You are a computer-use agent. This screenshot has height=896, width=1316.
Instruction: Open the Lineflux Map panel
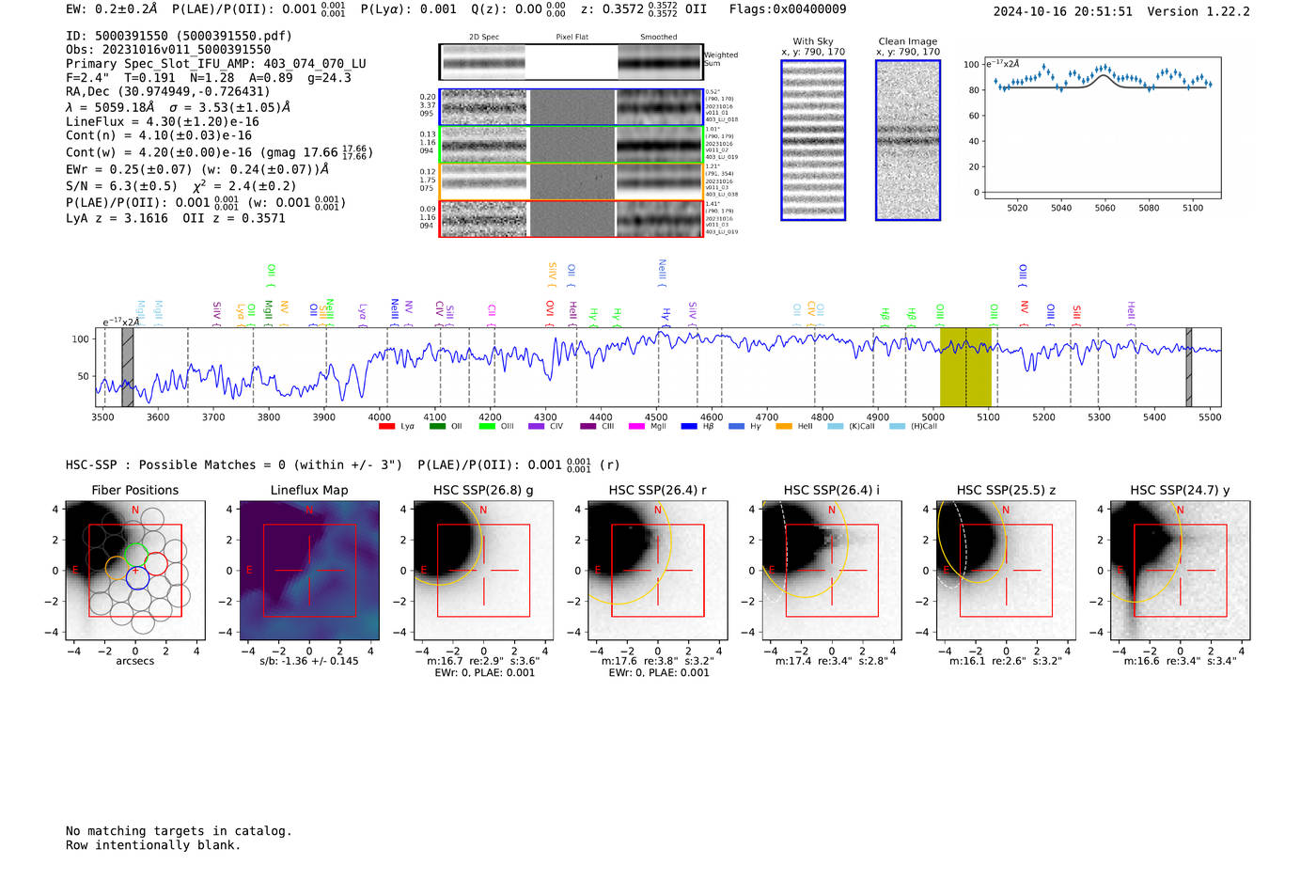point(309,571)
